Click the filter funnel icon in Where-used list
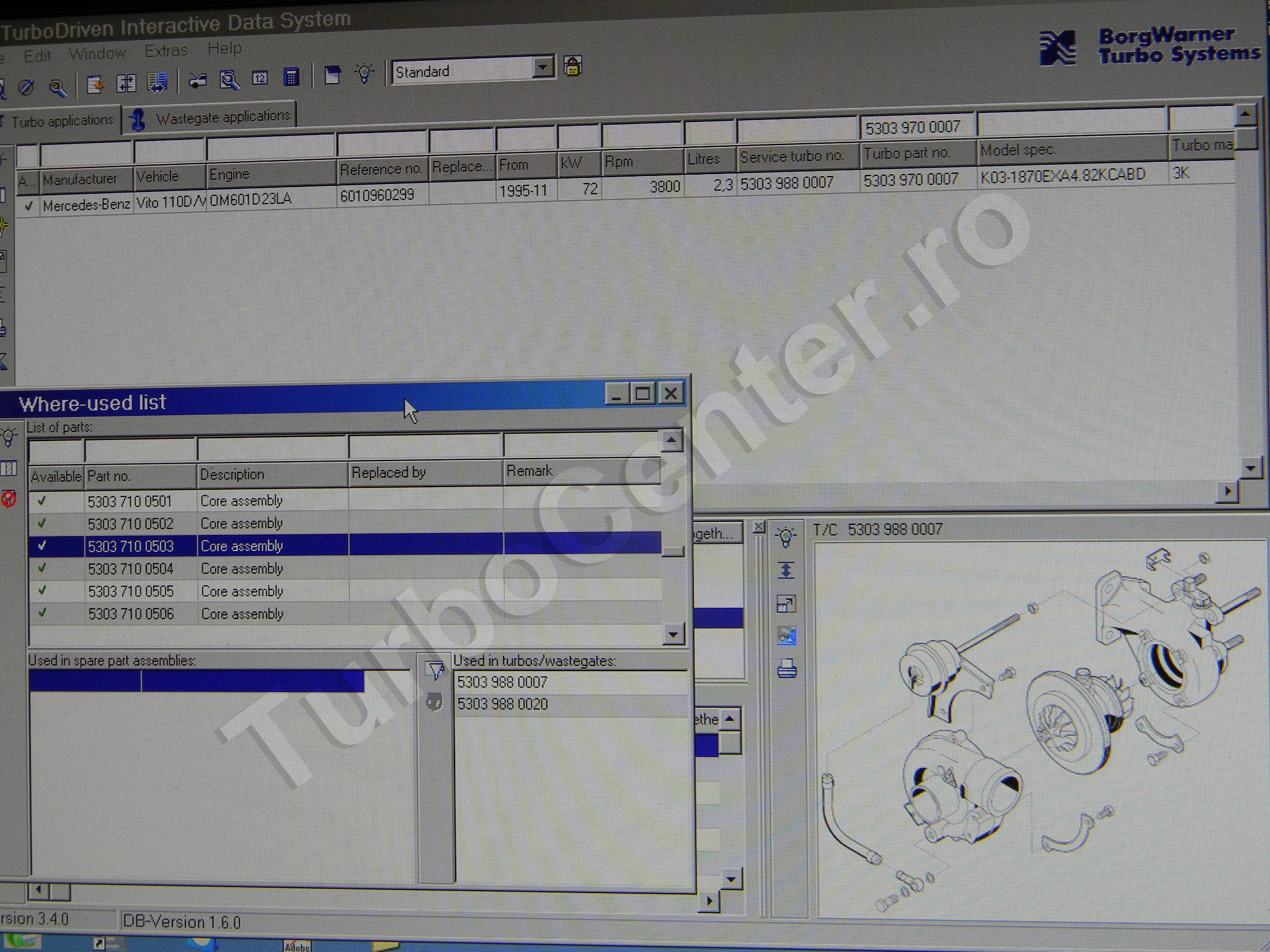Screen dimensions: 1270x952 [x=435, y=670]
